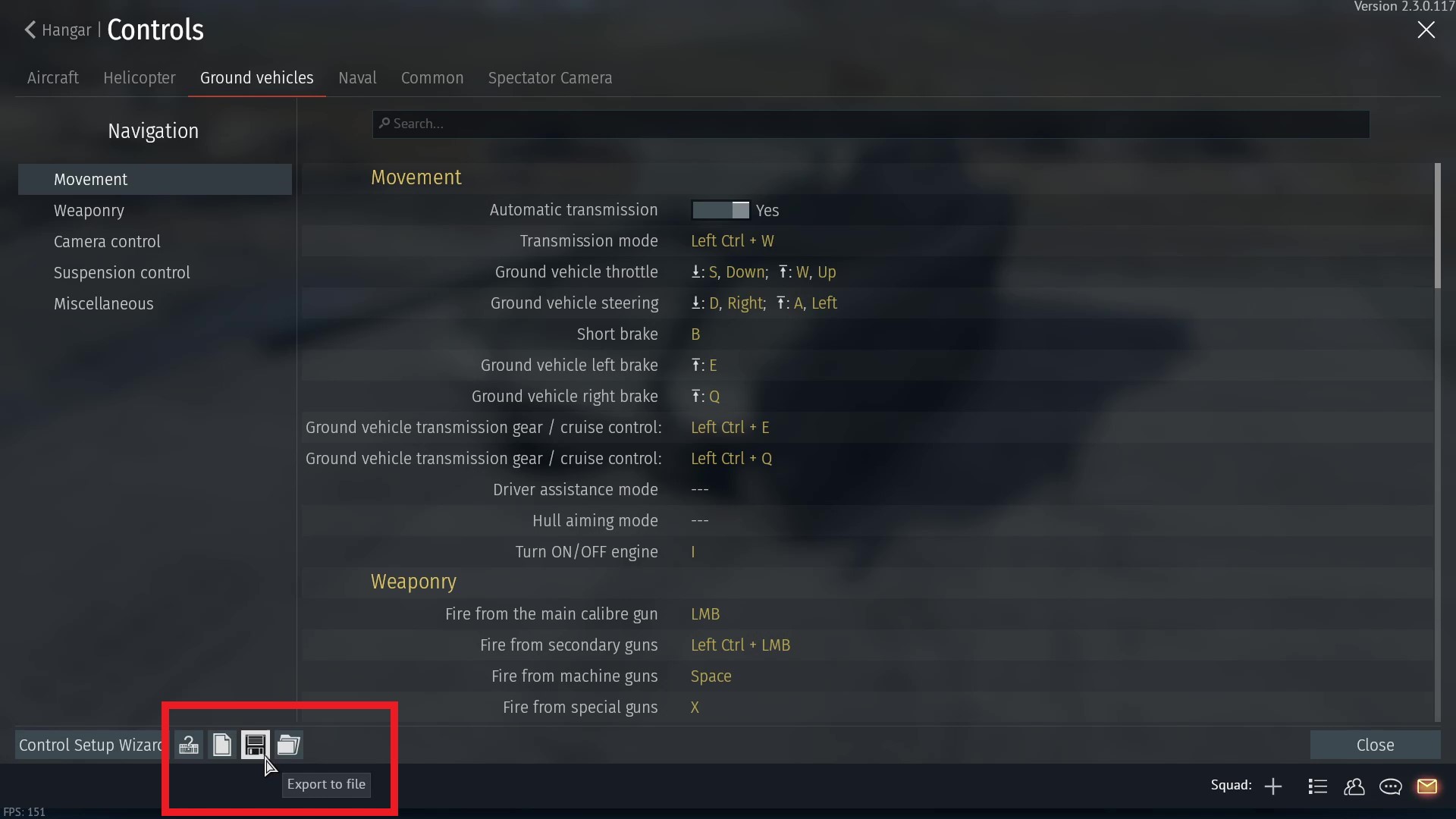Launch the Control Setup Wizard
This screenshot has width=1456, height=819.
[89, 745]
